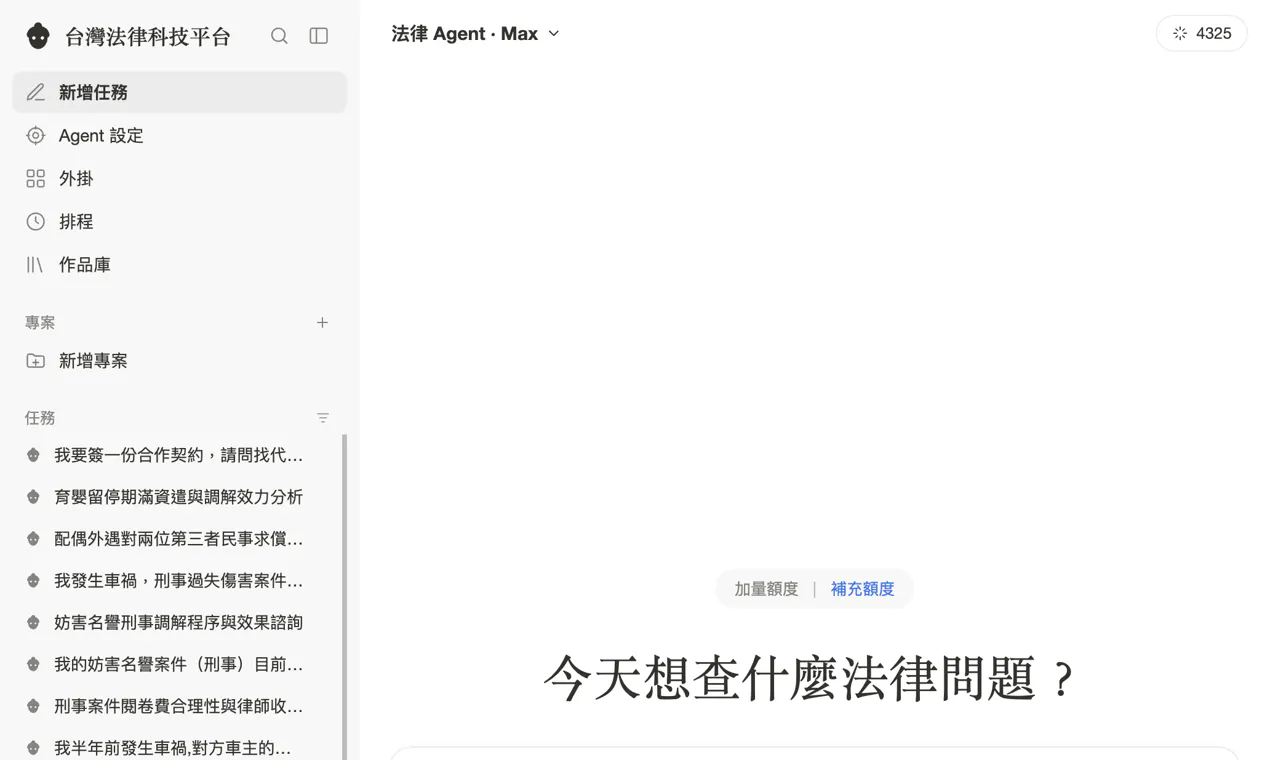Screen dimensions: 1270x760
Task: Click icon of 育嬰留停期滿資遣 task
Action: click(x=33, y=497)
